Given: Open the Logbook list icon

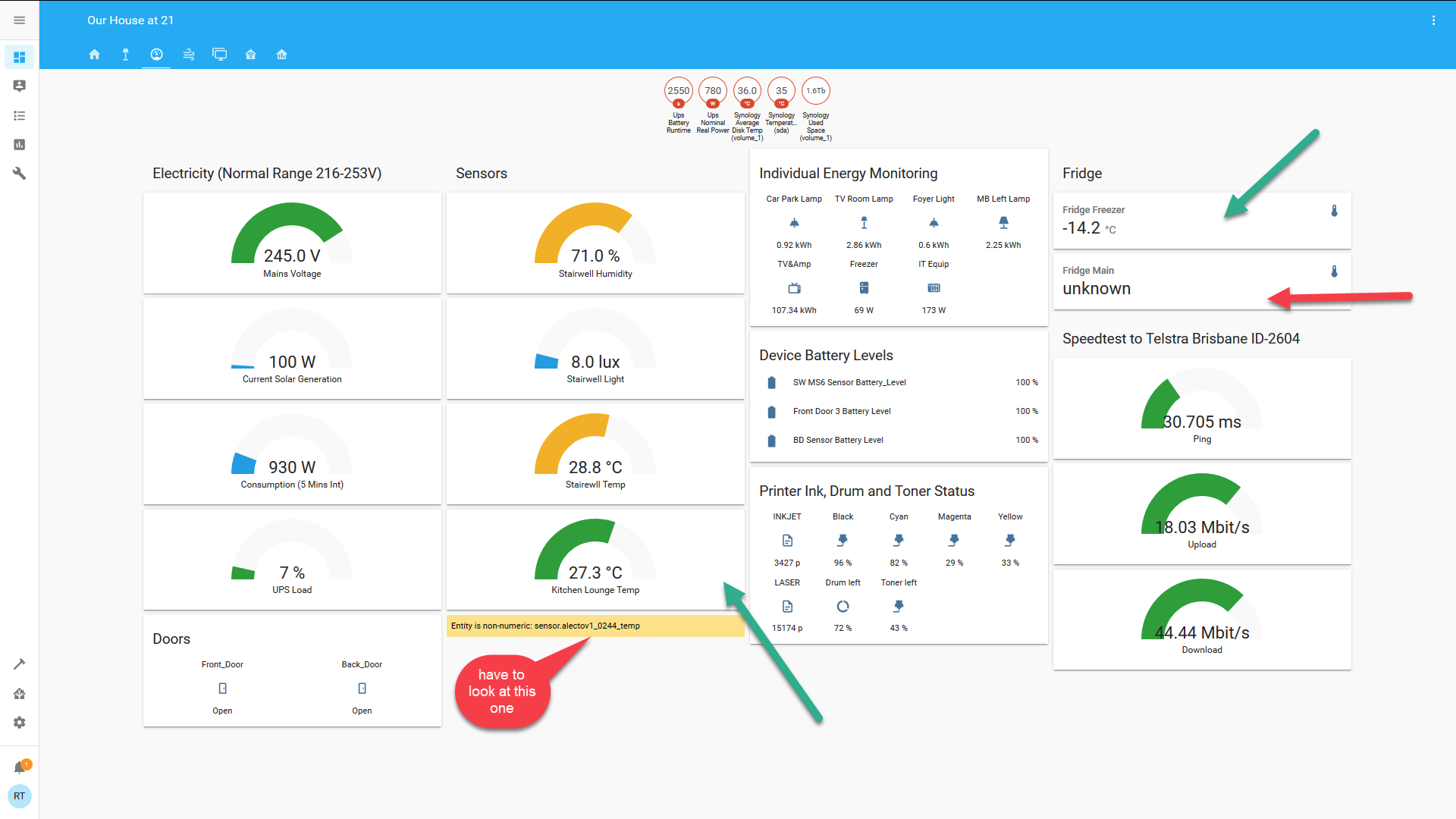Looking at the screenshot, I should tap(20, 116).
